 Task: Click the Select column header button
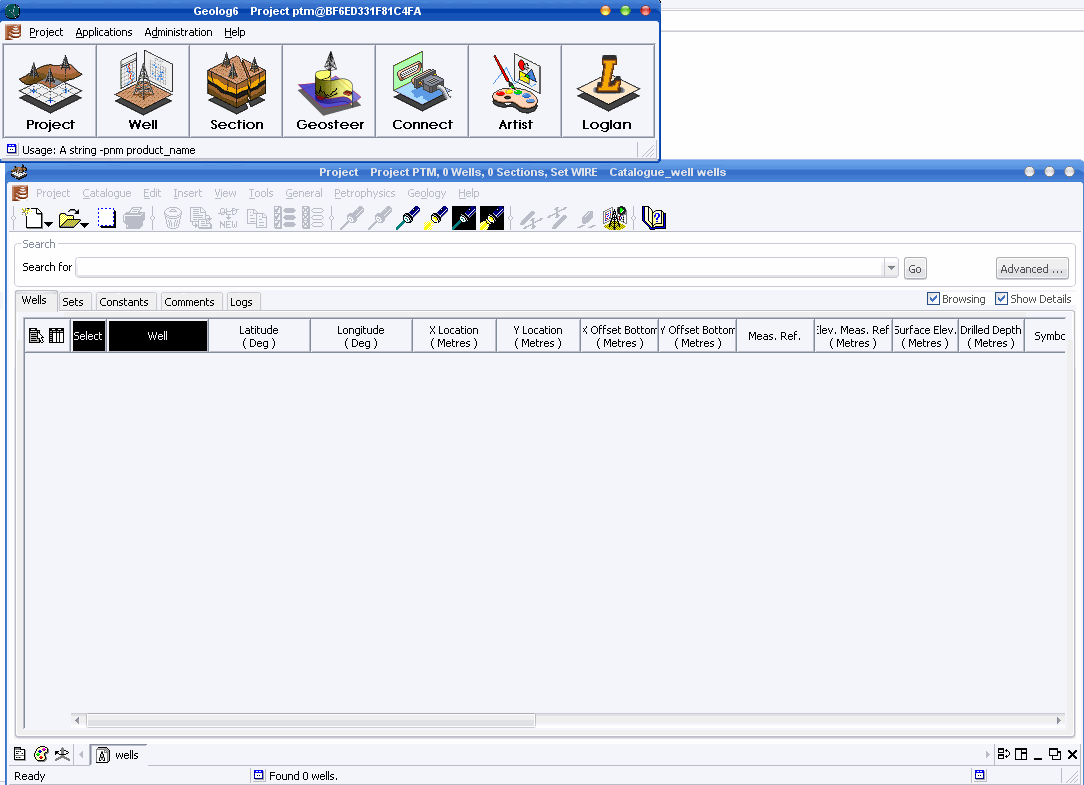(88, 336)
